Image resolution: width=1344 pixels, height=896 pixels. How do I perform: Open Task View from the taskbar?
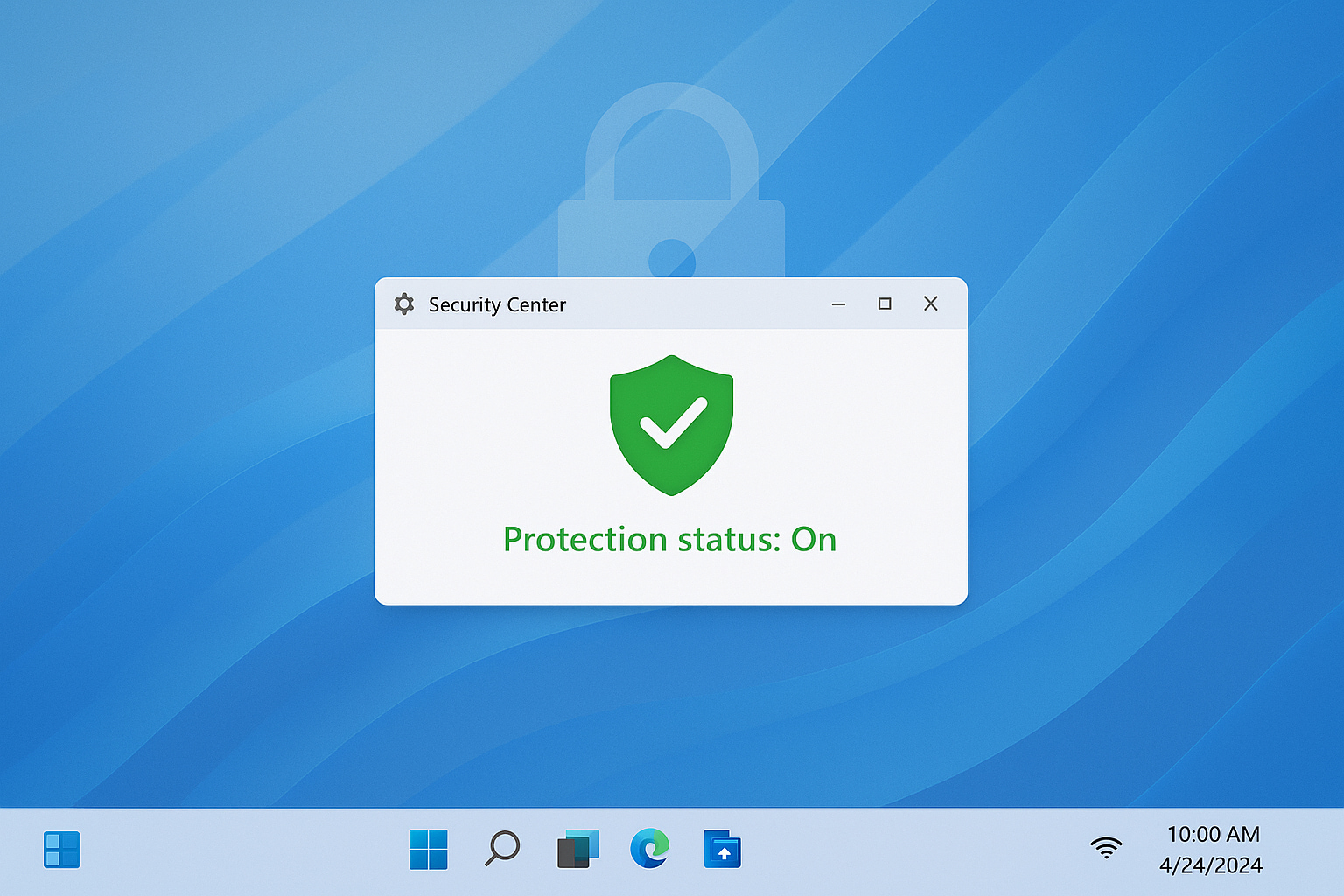click(575, 849)
